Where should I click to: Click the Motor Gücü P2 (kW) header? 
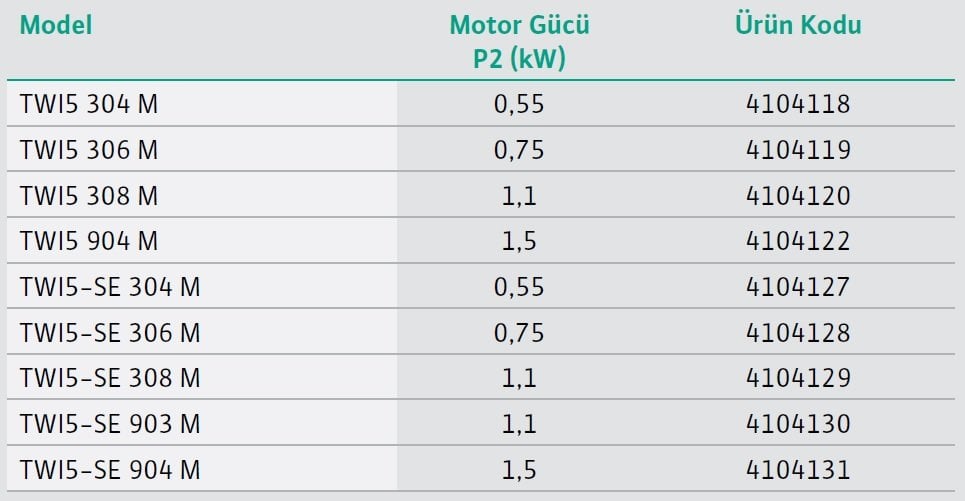(519, 42)
